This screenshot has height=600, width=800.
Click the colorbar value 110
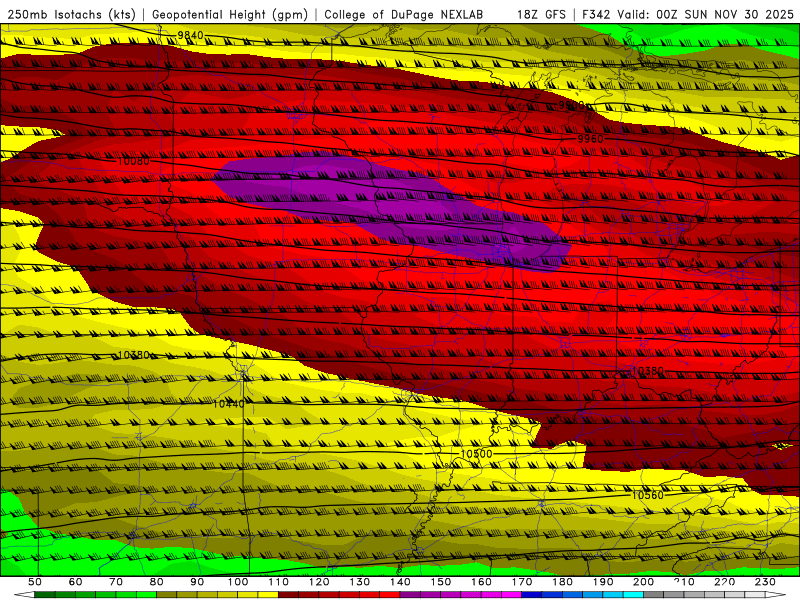pos(278,582)
